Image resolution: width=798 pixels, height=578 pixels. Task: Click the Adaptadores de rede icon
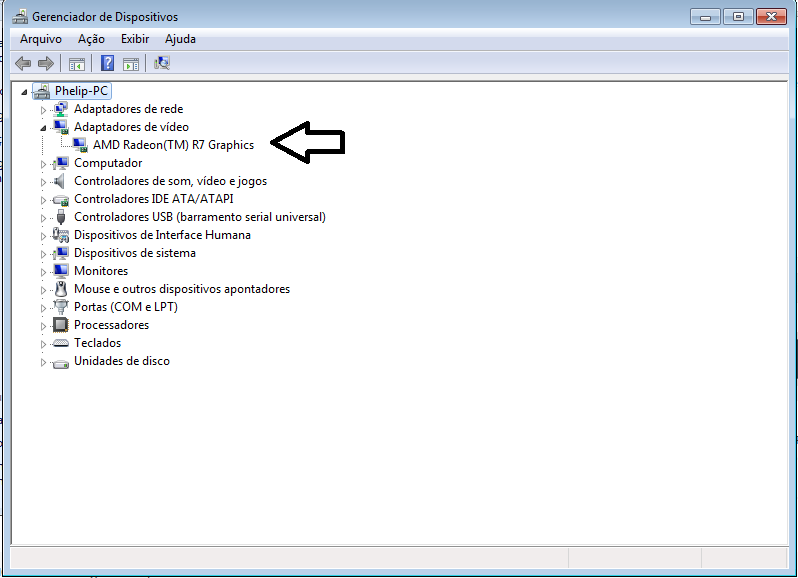61,109
